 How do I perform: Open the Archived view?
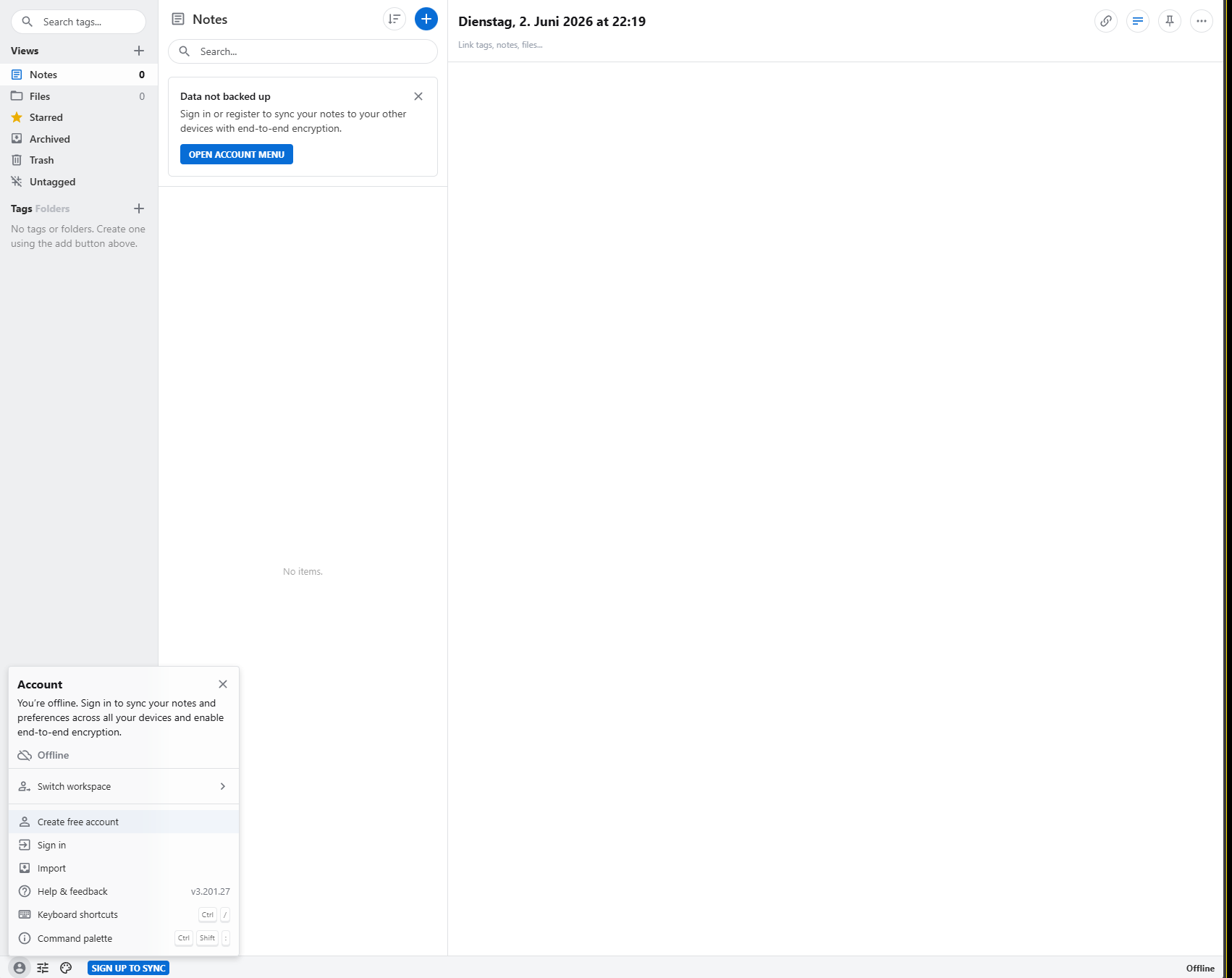pyautogui.click(x=79, y=139)
